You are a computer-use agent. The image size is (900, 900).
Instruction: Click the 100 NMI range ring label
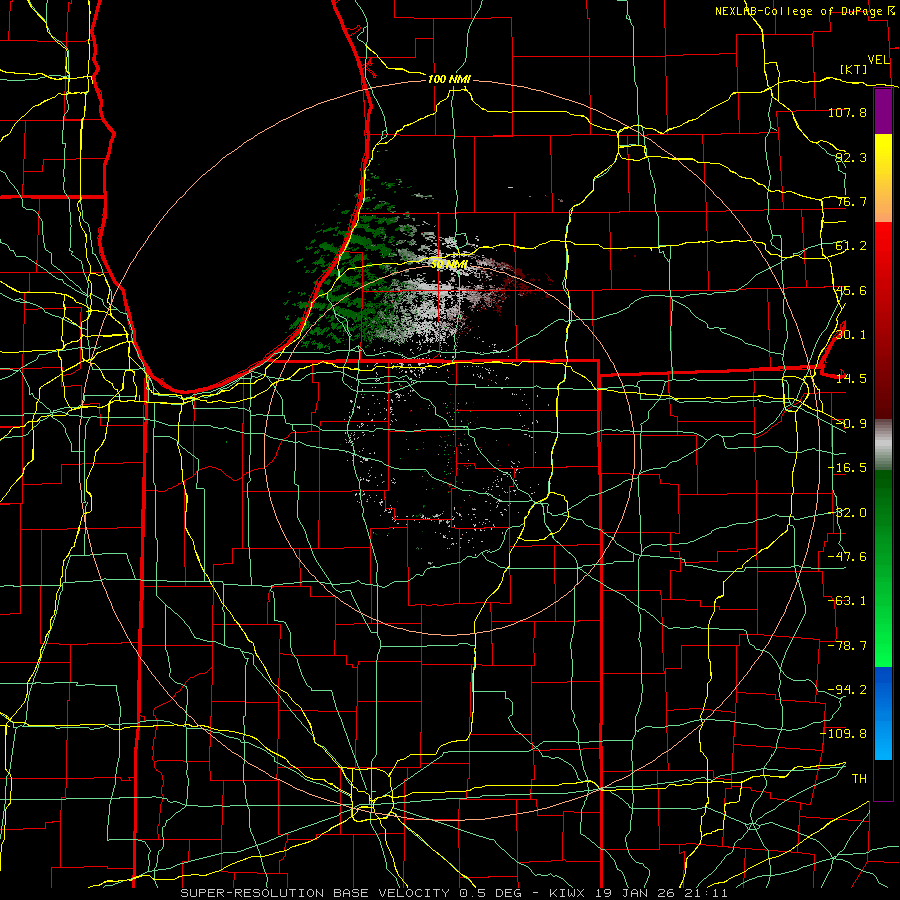coord(449,79)
